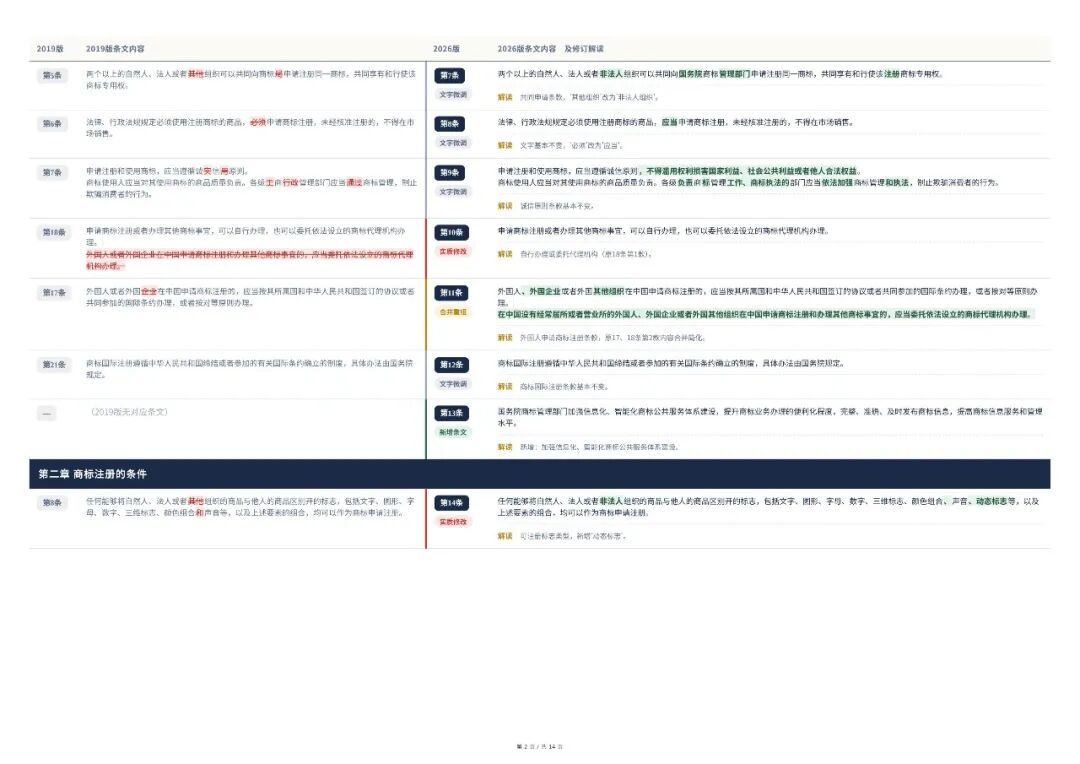Image resolution: width=1080 pixels, height=764 pixels.
Task: Click the 解读 label in the 第11条 row
Action: click(x=505, y=338)
